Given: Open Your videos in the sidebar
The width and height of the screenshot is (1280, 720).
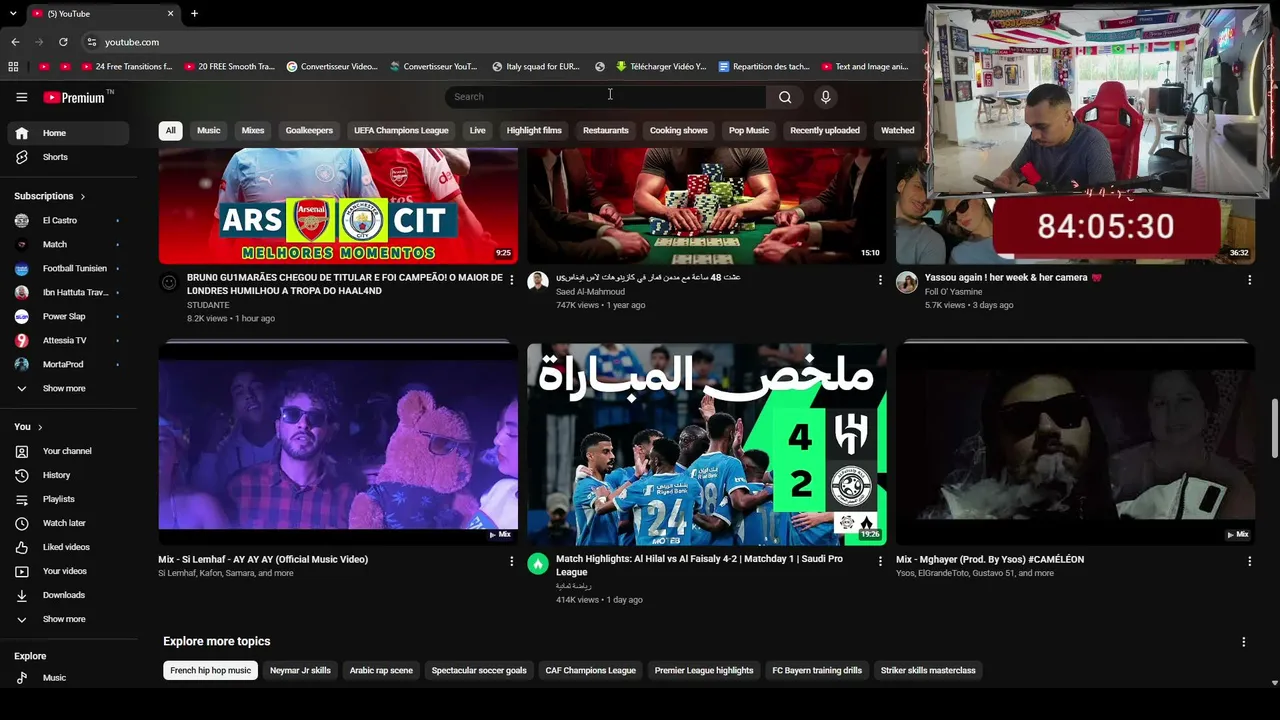Looking at the screenshot, I should pyautogui.click(x=68, y=571).
